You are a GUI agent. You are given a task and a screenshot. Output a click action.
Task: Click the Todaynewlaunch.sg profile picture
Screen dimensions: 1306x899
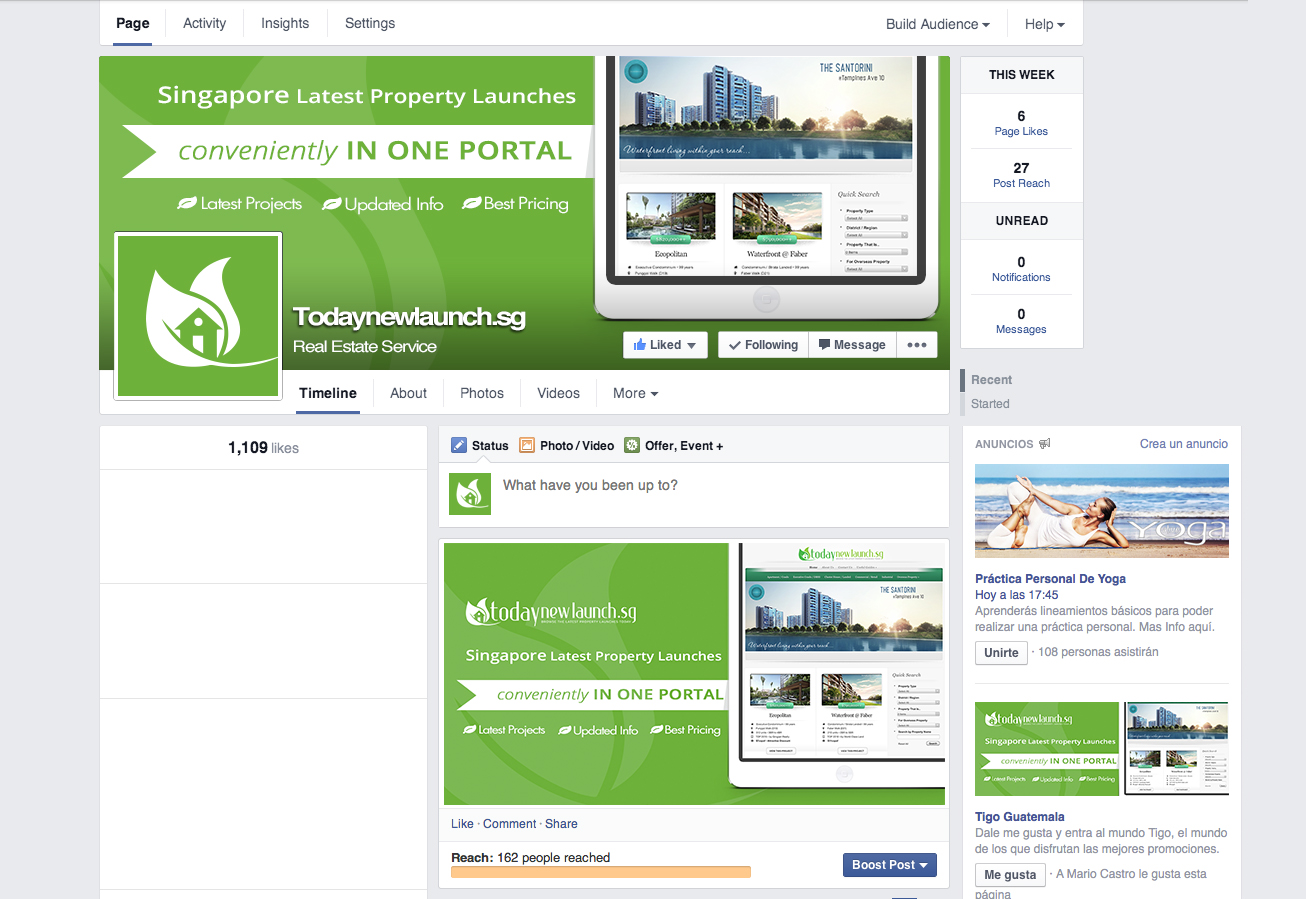coord(198,316)
